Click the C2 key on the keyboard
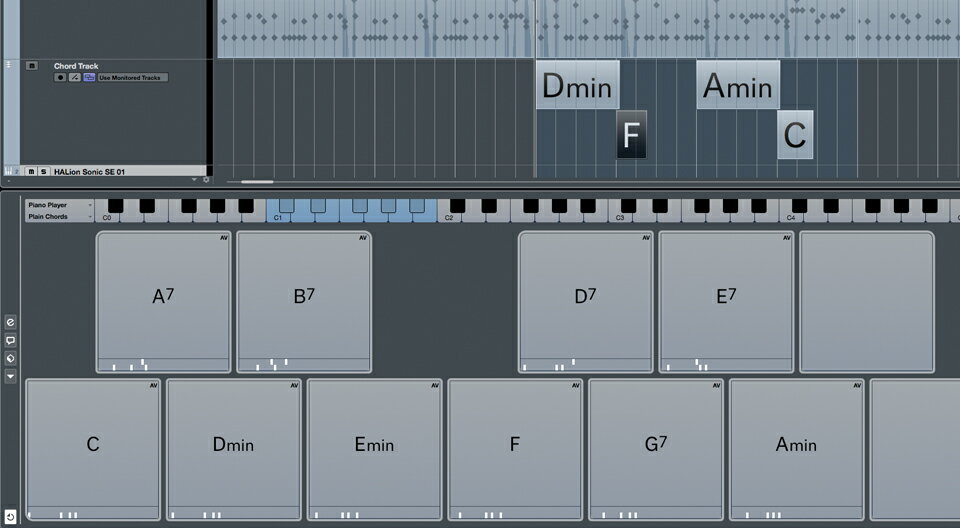 tap(449, 216)
